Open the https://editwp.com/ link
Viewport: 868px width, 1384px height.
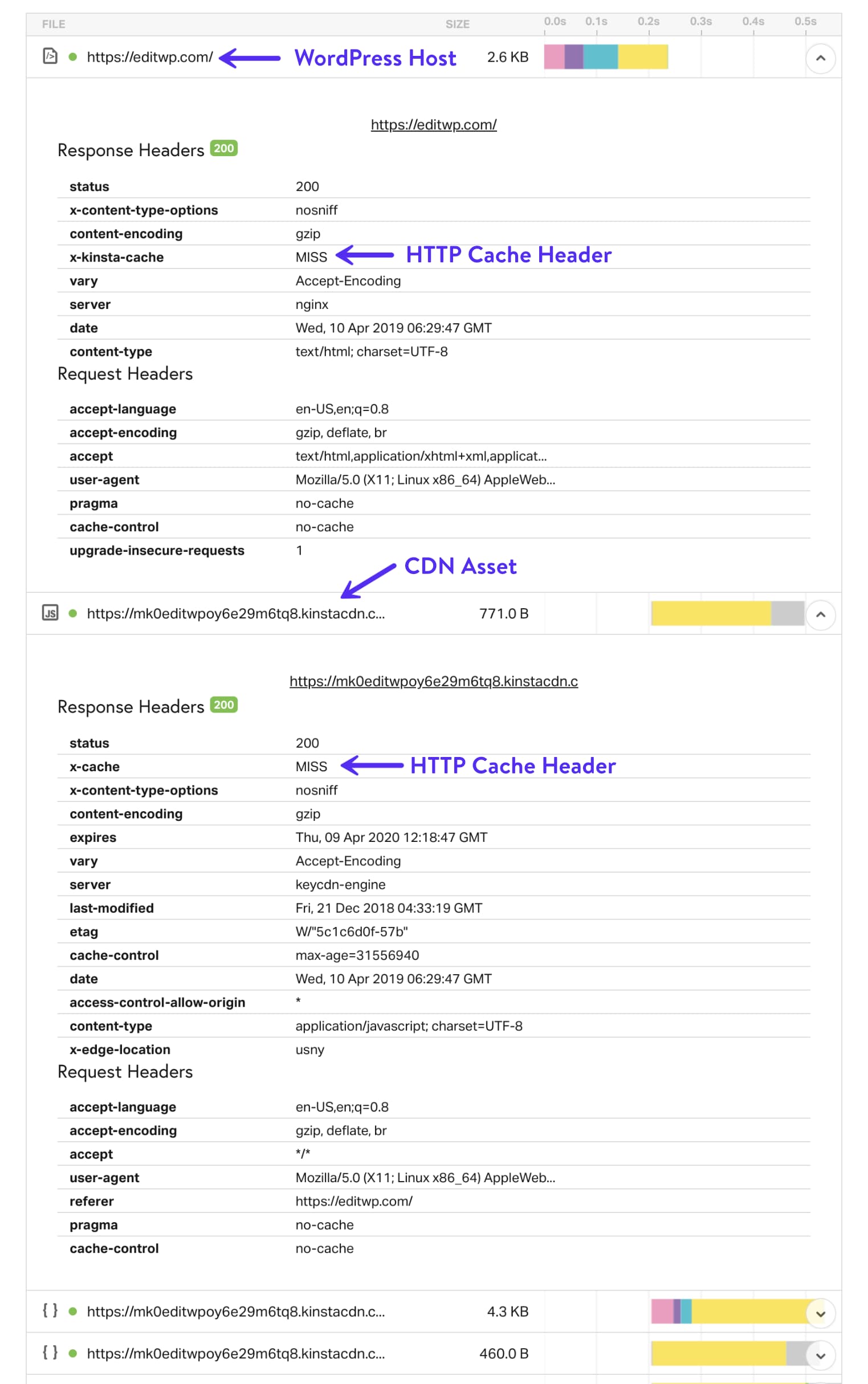pyautogui.click(x=433, y=124)
